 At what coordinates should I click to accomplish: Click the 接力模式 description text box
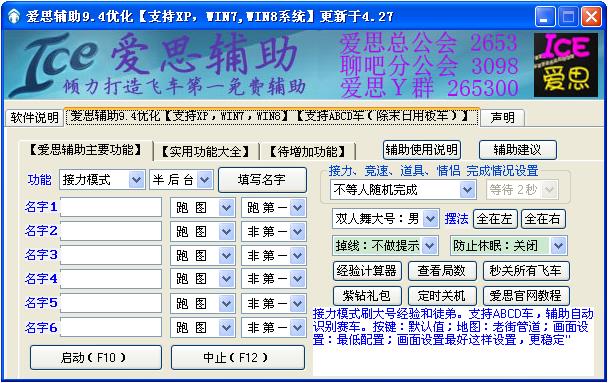pyautogui.click(x=453, y=341)
